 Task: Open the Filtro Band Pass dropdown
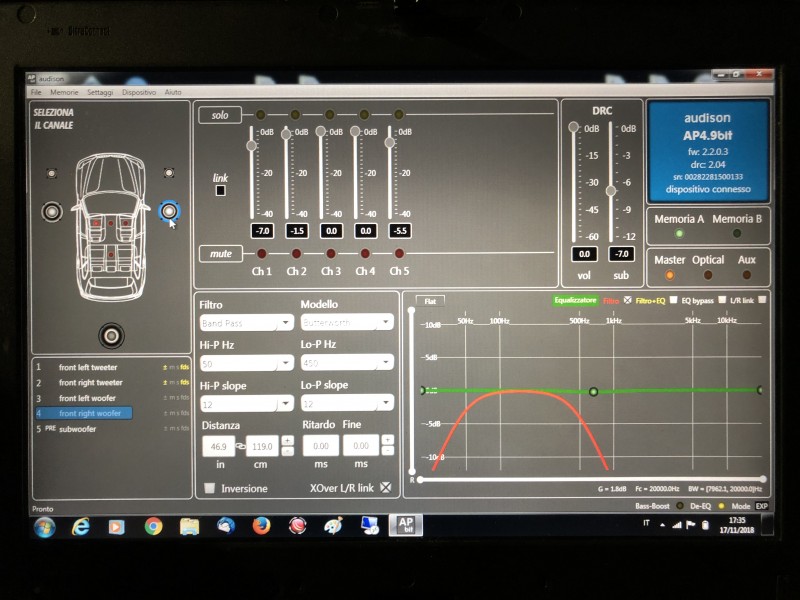pyautogui.click(x=246, y=323)
